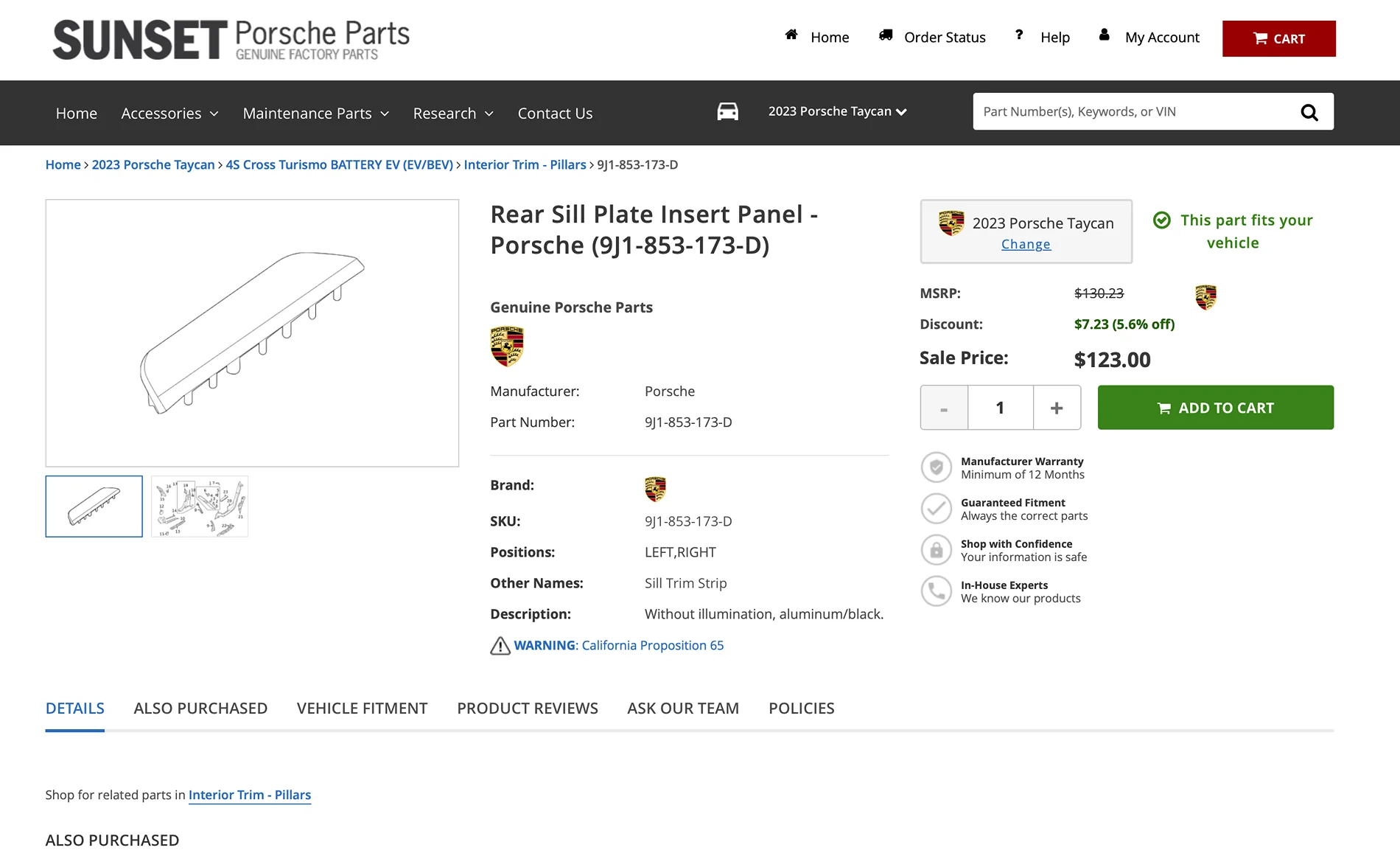Open Order Status link
Viewport: 1400px width, 853px height.
click(x=945, y=37)
